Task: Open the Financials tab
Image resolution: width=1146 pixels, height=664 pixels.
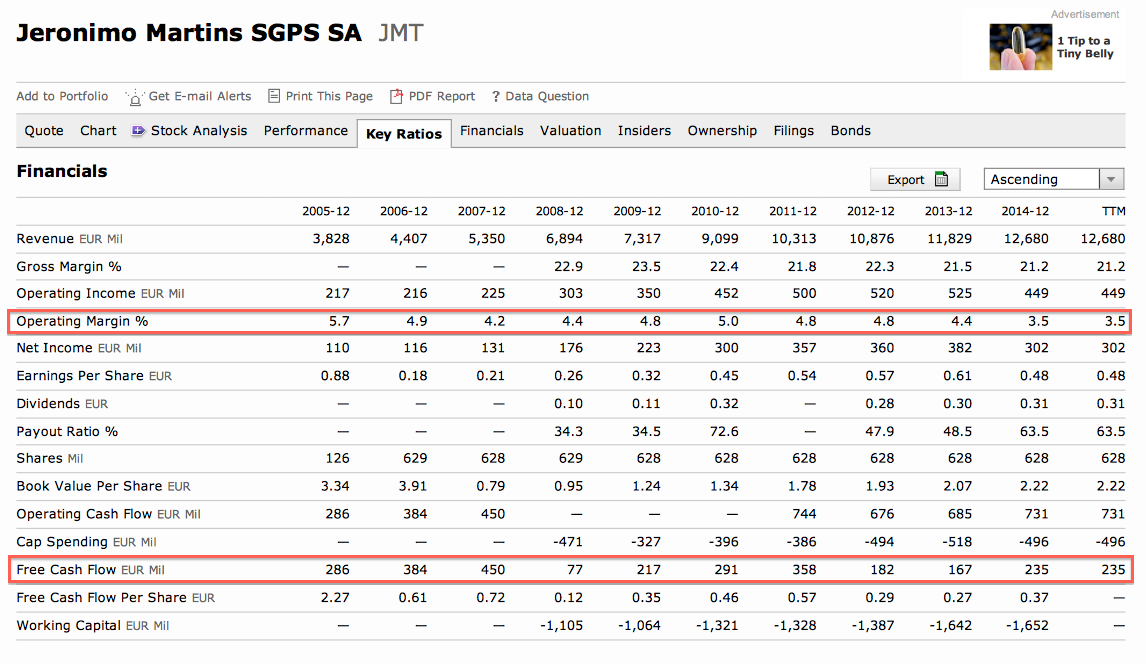Action: [x=492, y=131]
